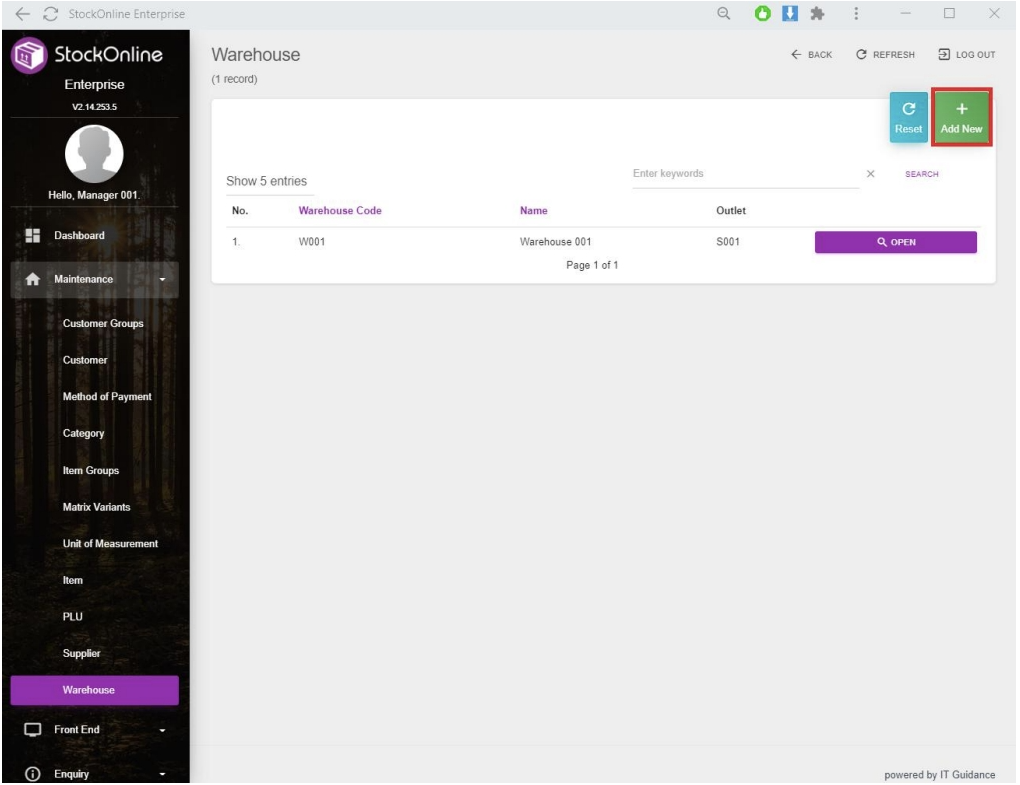Click the Enquiry info icon
This screenshot has width=1020, height=785.
point(32,774)
